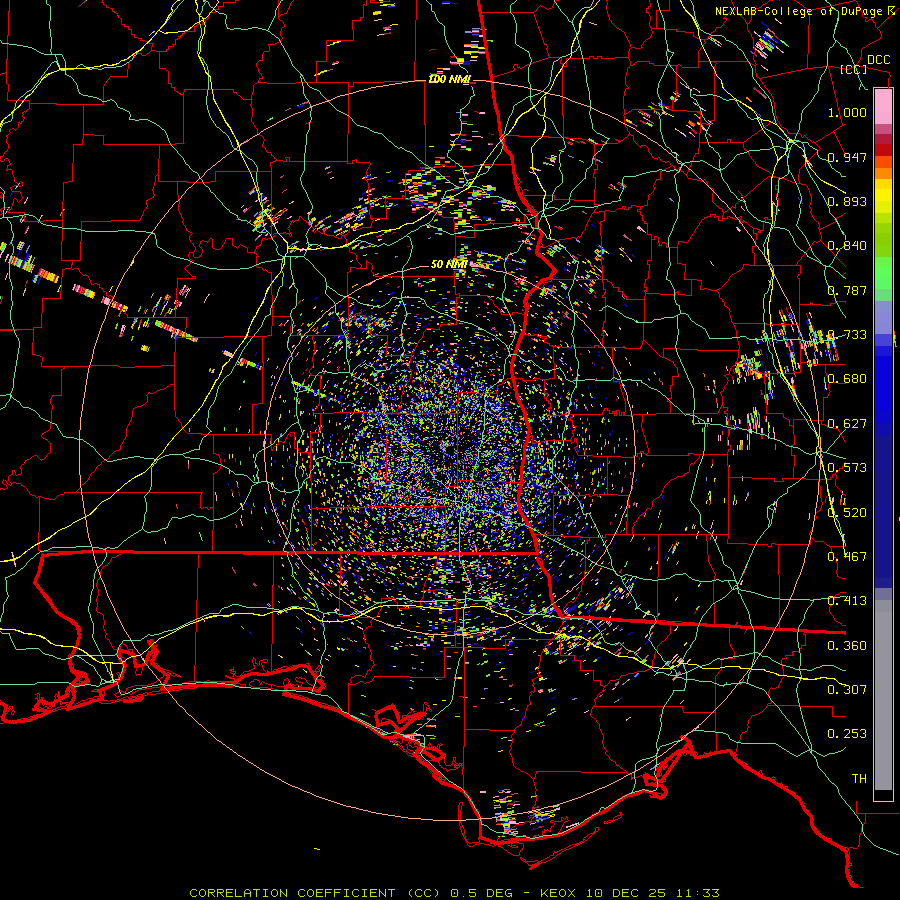Click the 0.253 scale value
Screen dimensions: 900x900
[x=847, y=734]
